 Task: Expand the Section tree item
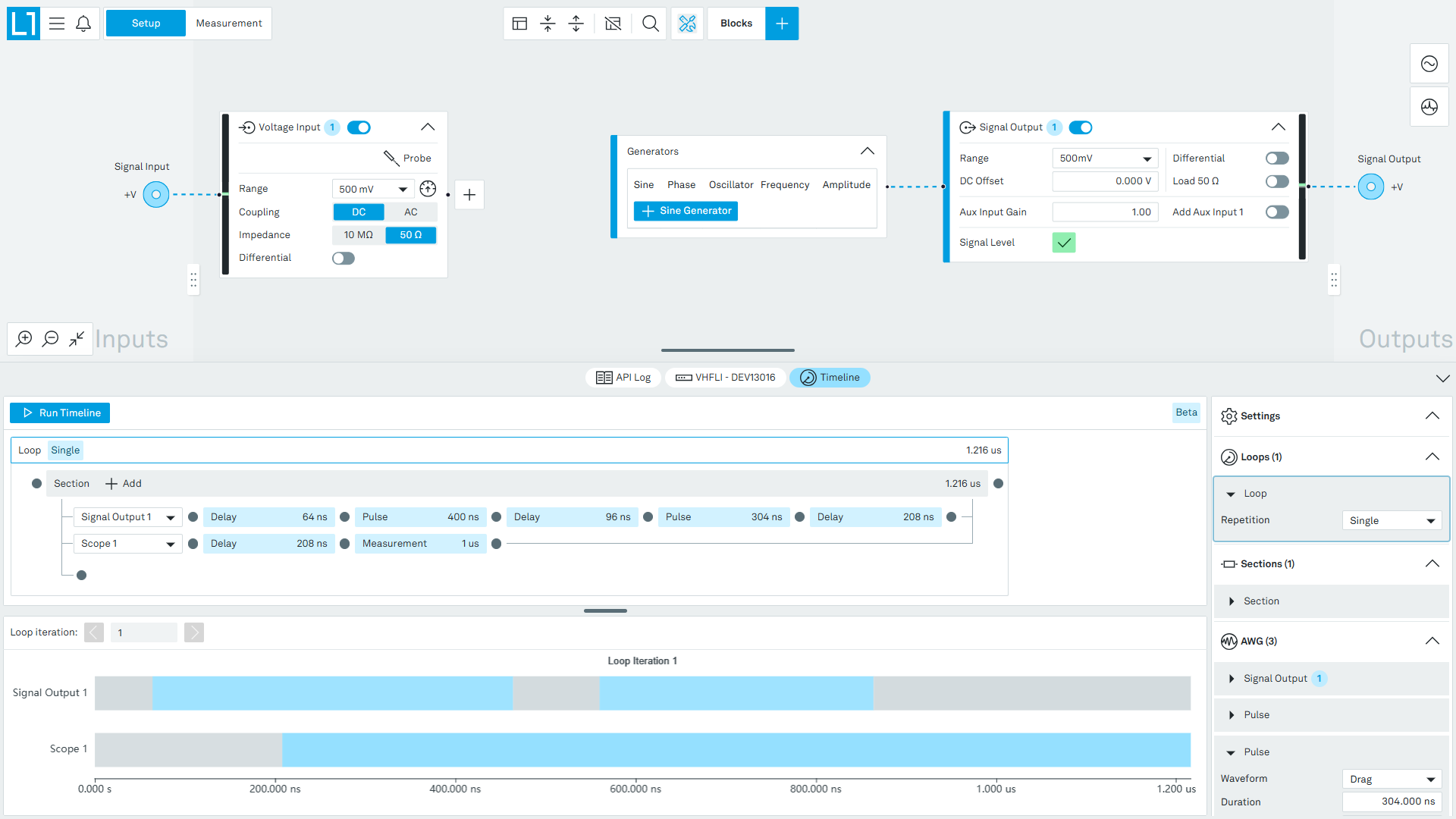tap(1231, 601)
